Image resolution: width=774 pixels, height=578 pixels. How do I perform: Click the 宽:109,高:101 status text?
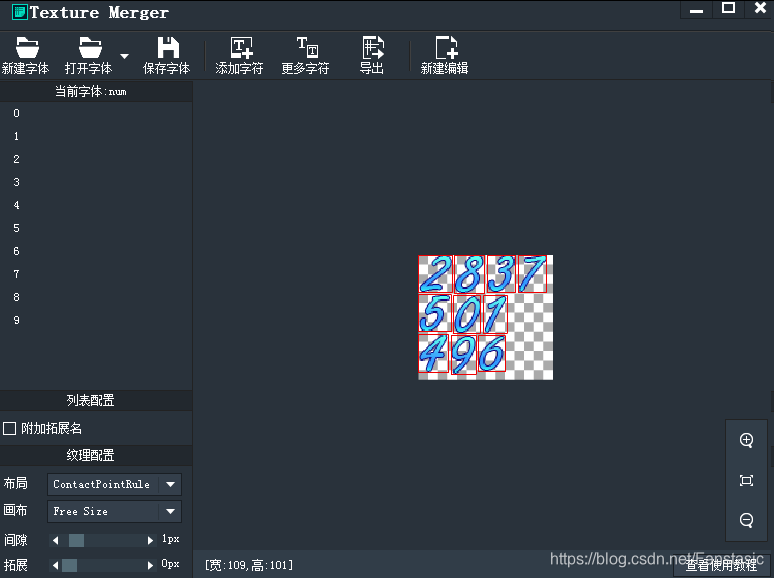pyautogui.click(x=249, y=565)
